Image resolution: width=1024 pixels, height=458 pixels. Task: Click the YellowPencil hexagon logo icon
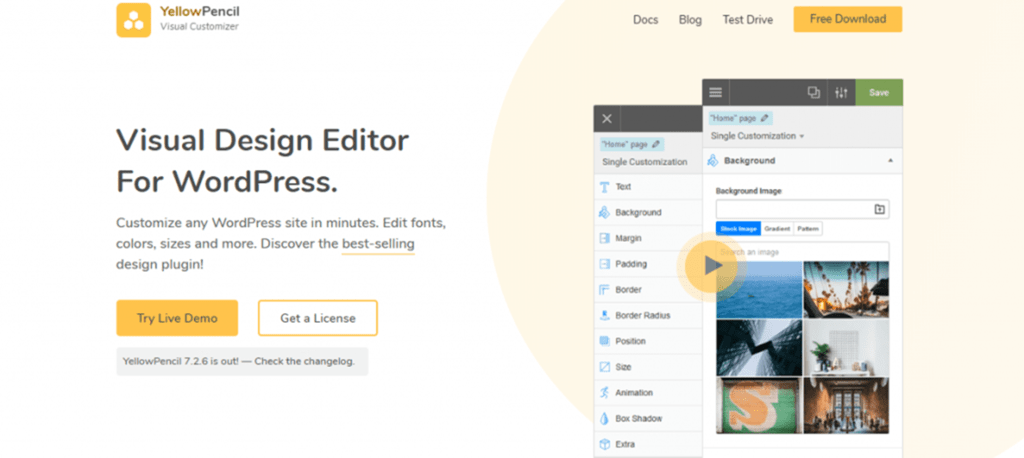coord(133,20)
